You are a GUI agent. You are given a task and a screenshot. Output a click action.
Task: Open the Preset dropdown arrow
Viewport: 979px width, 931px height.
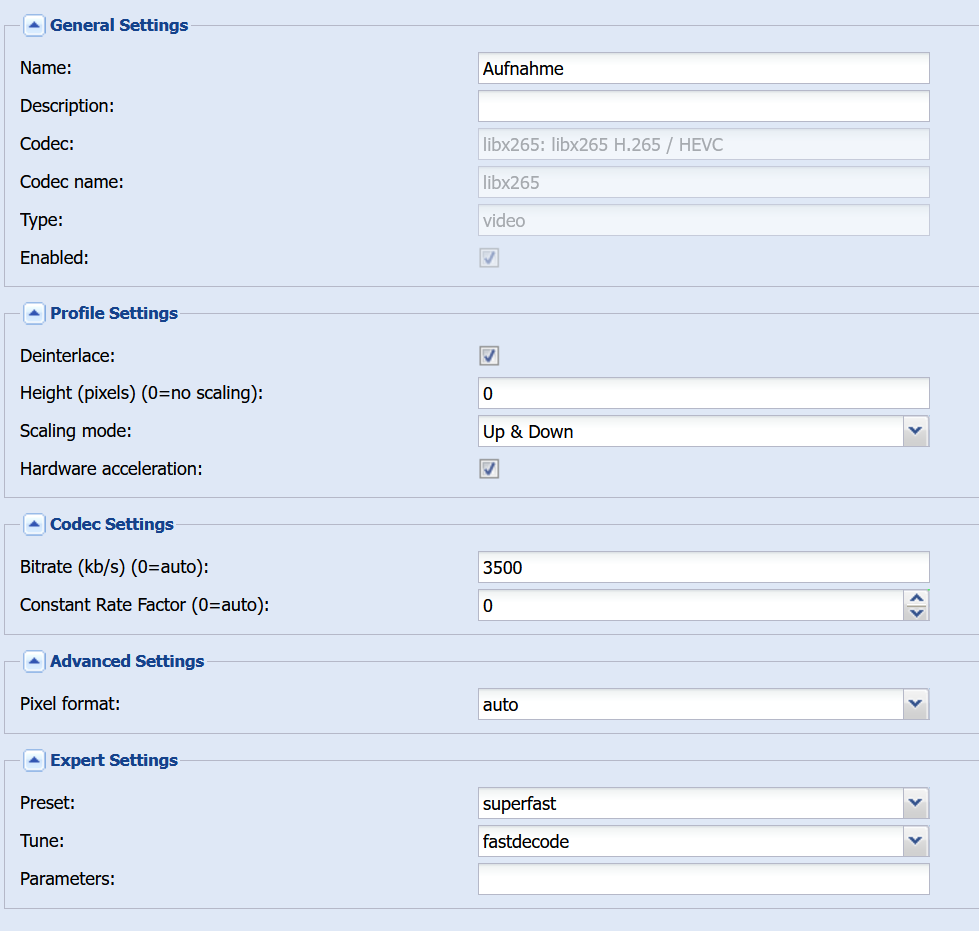[916, 804]
